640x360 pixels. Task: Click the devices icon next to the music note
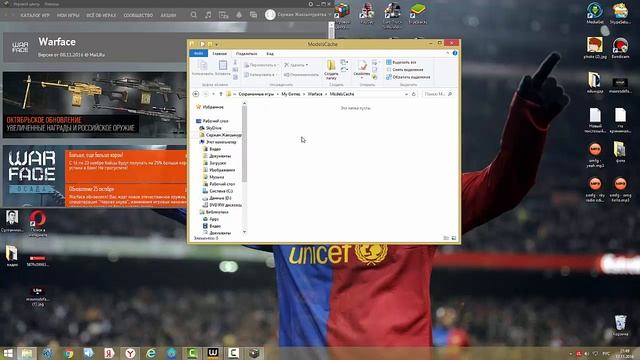click(223, 15)
